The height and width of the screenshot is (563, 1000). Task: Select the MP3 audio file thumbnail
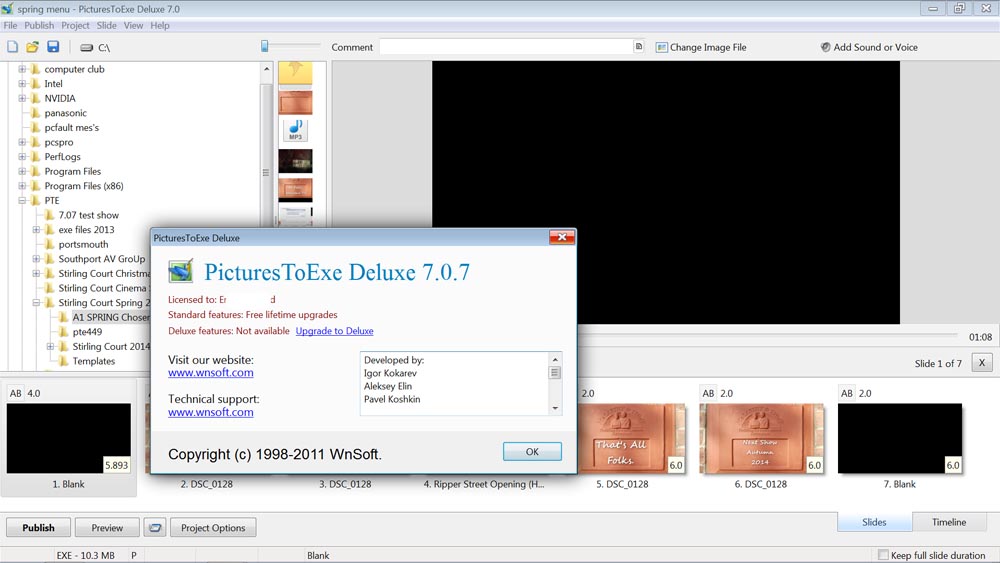[x=295, y=129]
